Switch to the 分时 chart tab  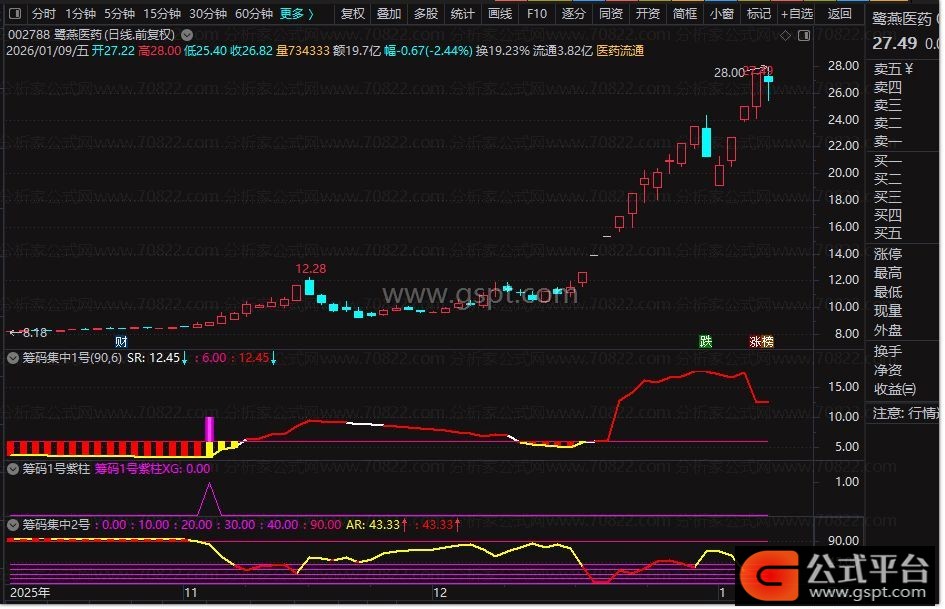click(x=43, y=14)
